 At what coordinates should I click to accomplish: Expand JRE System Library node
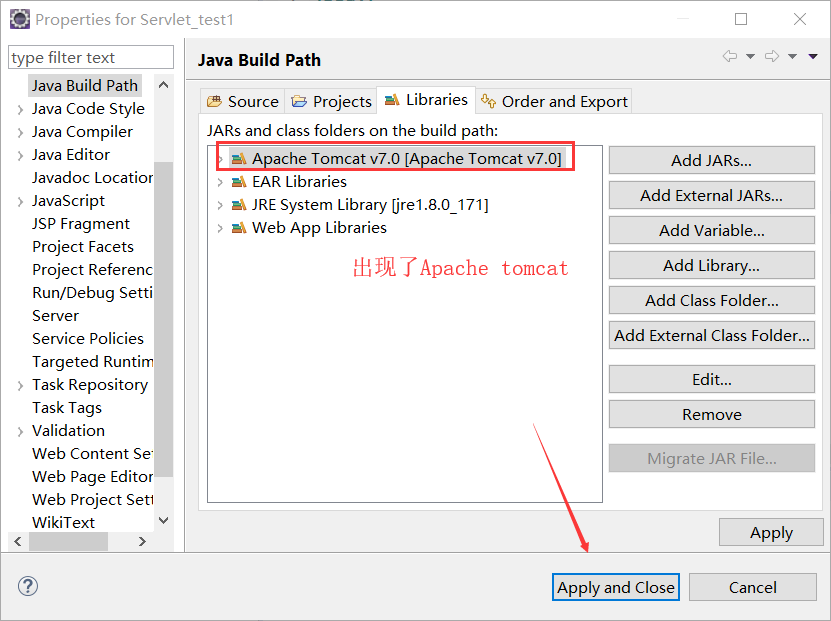tap(220, 205)
